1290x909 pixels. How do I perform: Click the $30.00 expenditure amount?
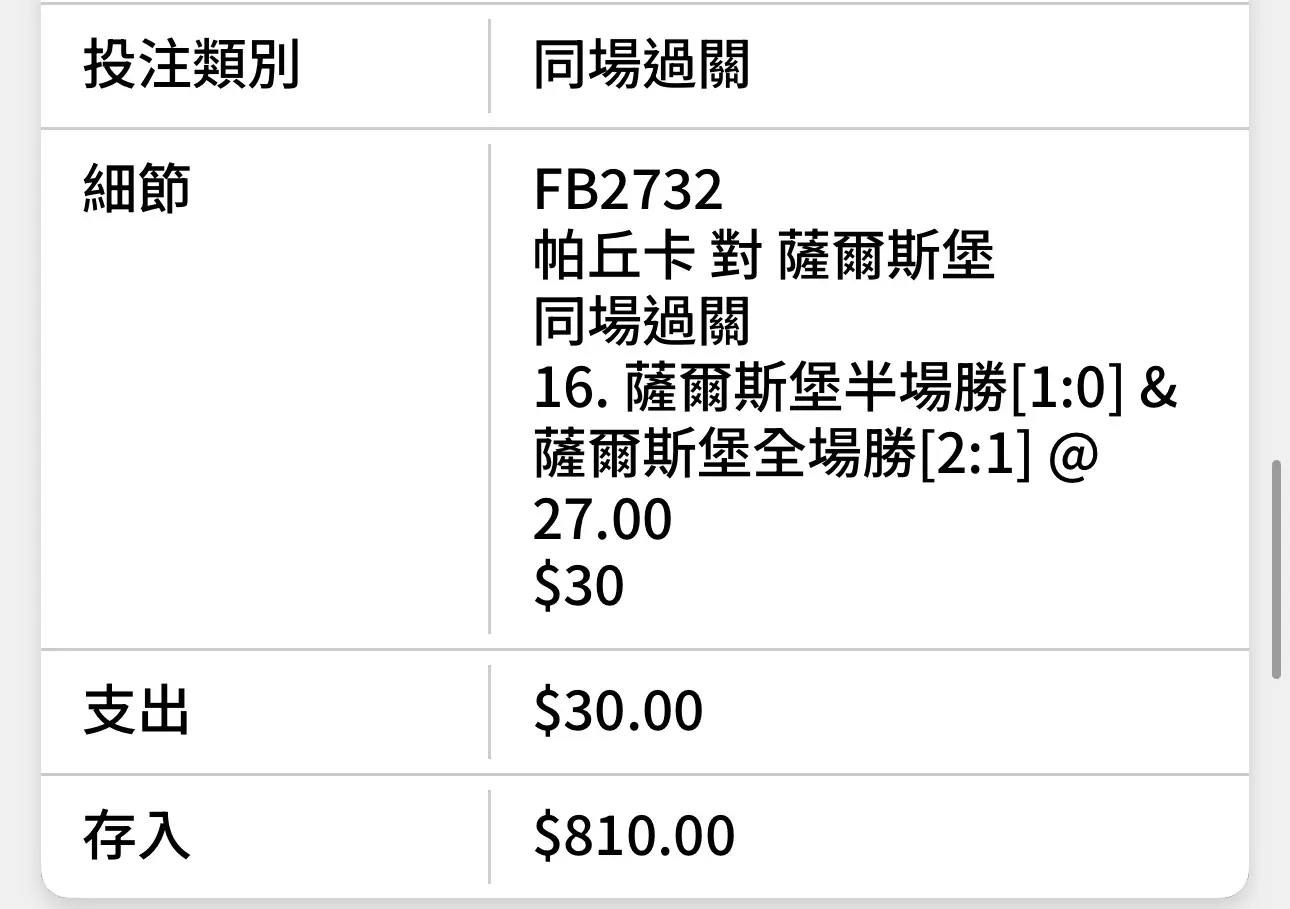point(618,712)
